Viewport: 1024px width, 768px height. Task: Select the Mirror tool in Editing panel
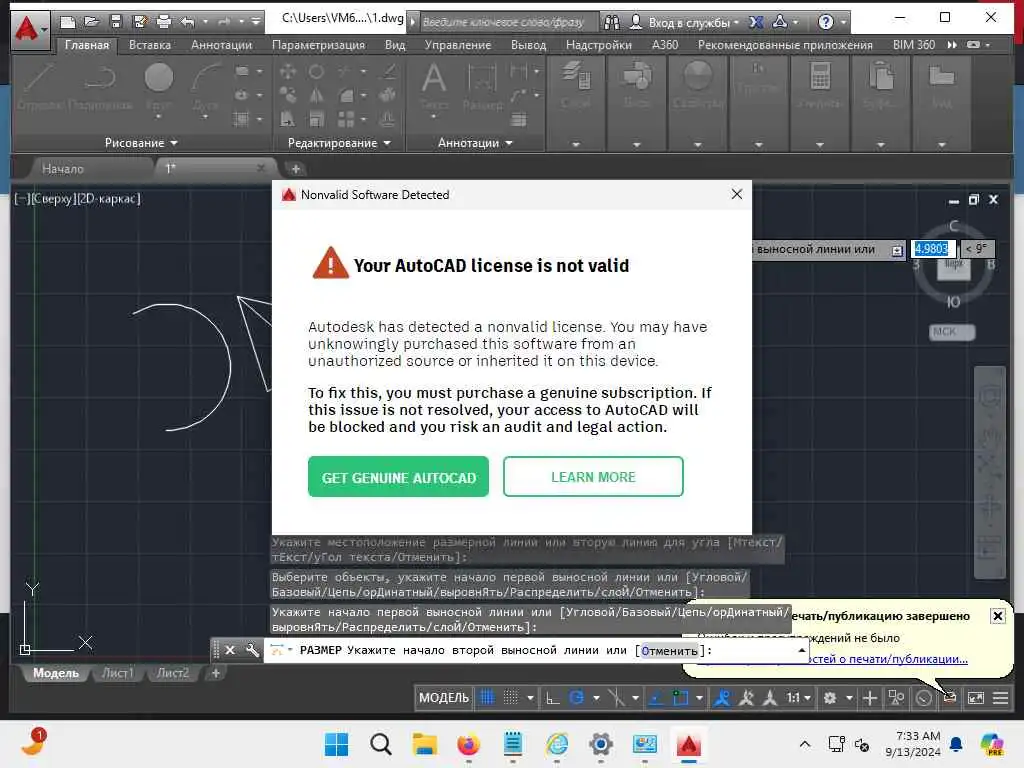click(316, 95)
